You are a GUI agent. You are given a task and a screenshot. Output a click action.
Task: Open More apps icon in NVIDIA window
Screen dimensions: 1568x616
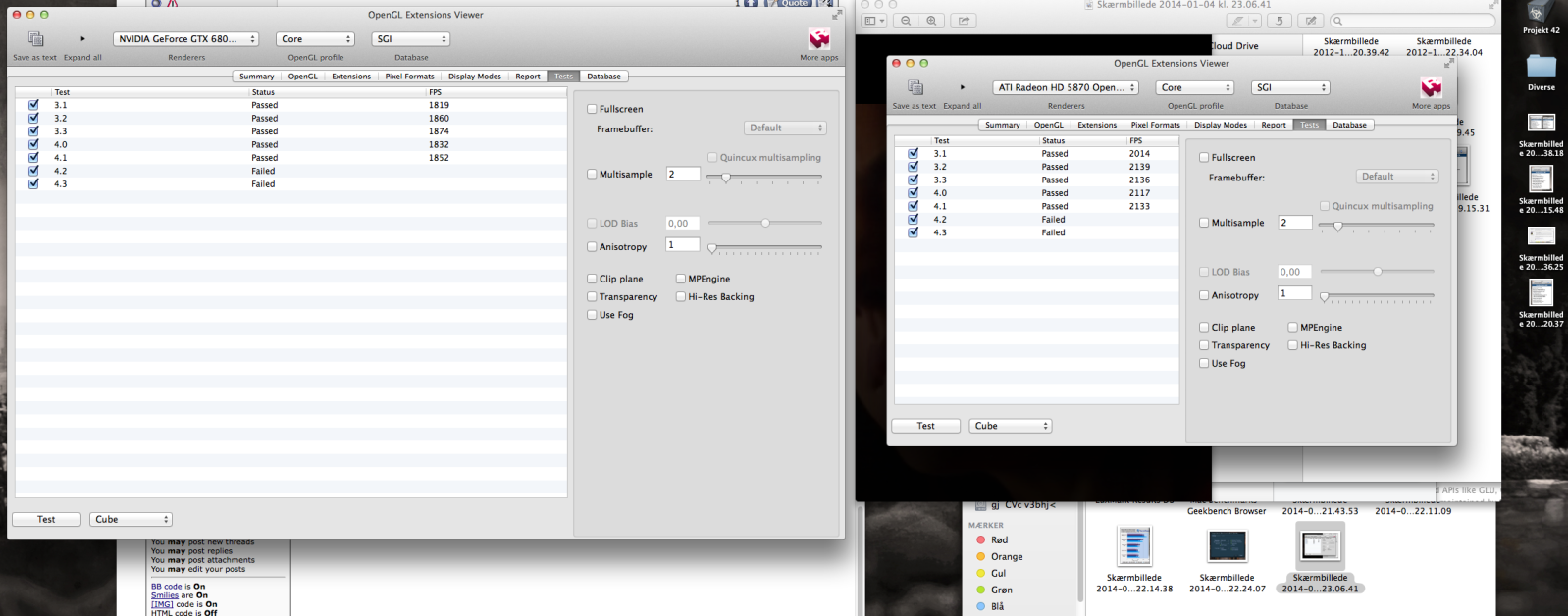[x=819, y=39]
